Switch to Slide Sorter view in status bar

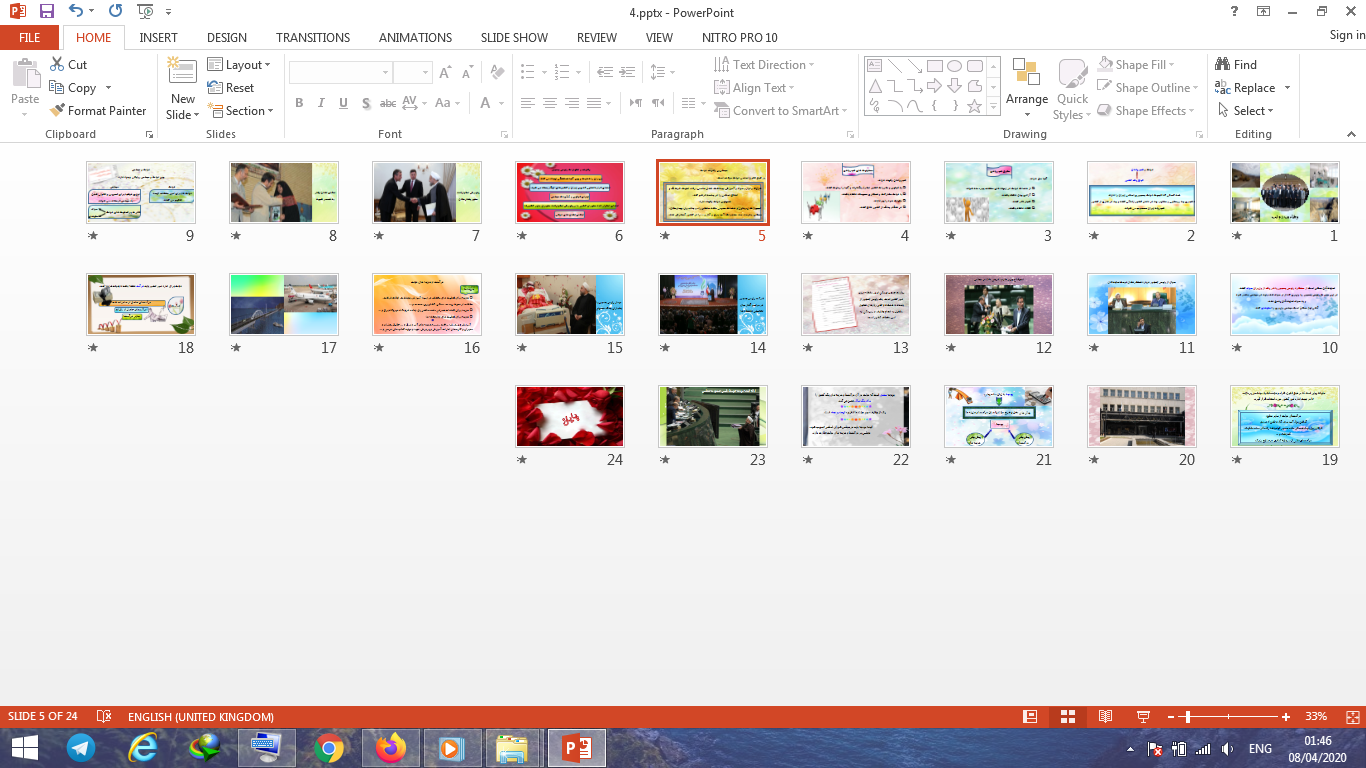(1067, 717)
